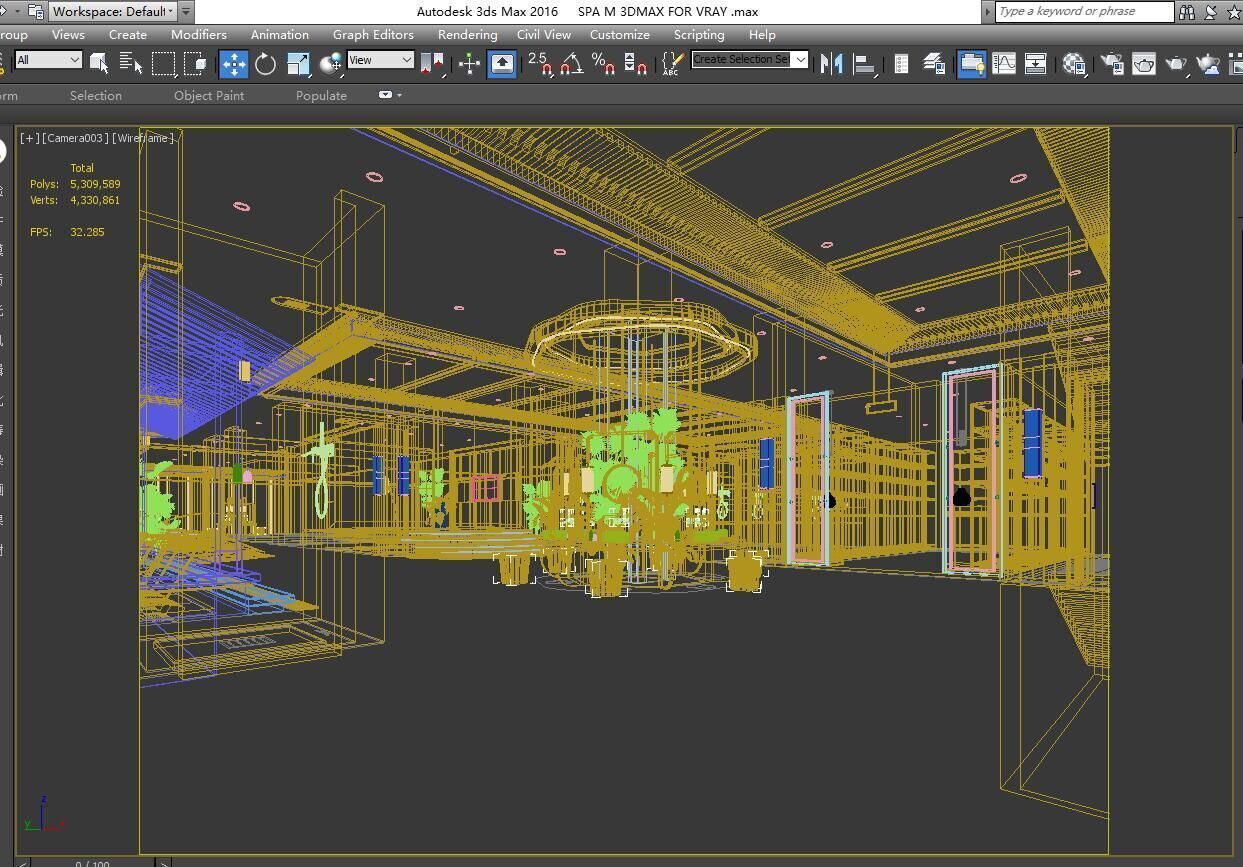Toggle Spinner Snap
The height and width of the screenshot is (867, 1243).
pyautogui.click(x=635, y=63)
